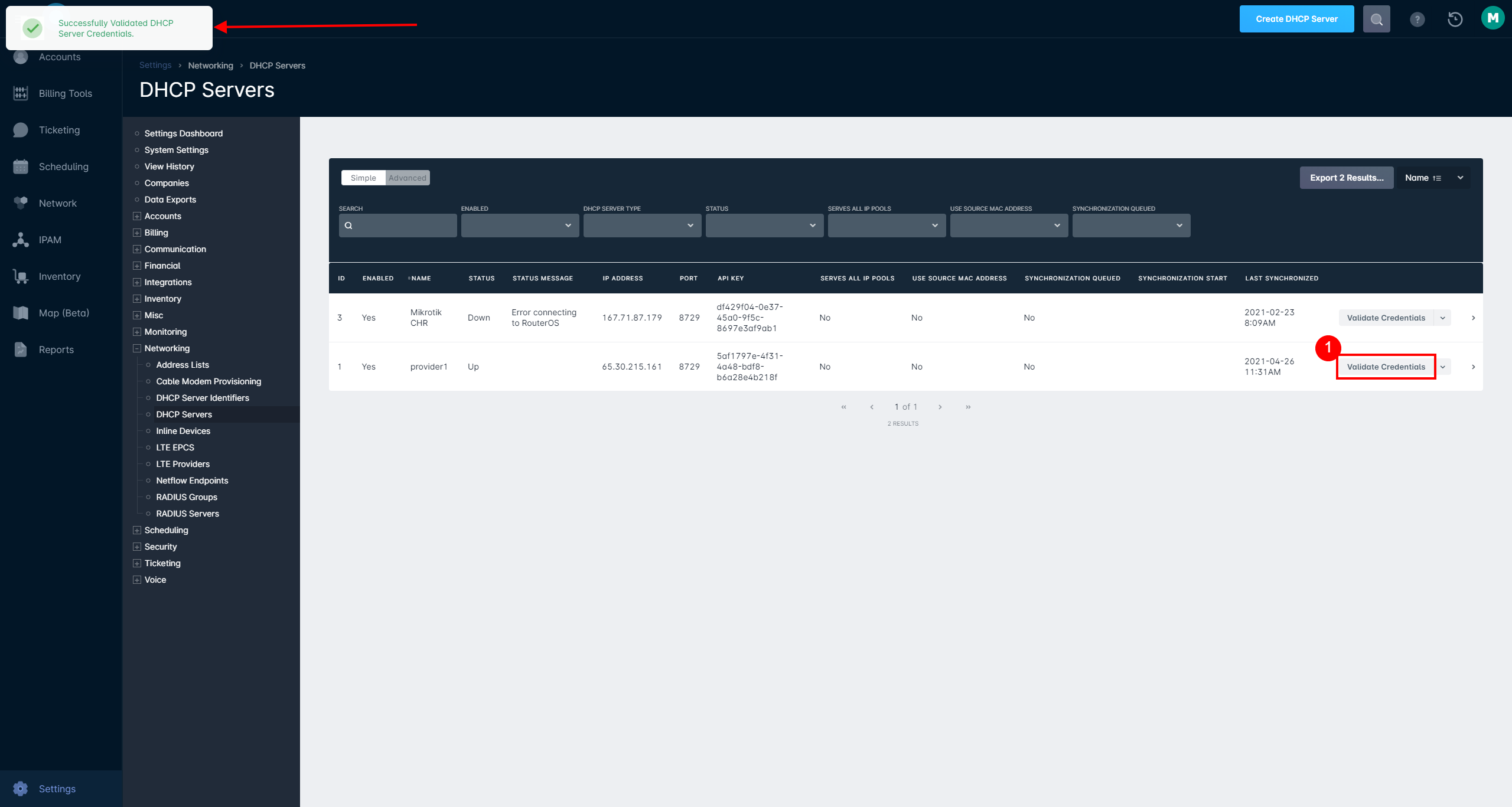Switch to the Advanced search tab
The width and height of the screenshot is (1512, 807).
click(x=407, y=177)
